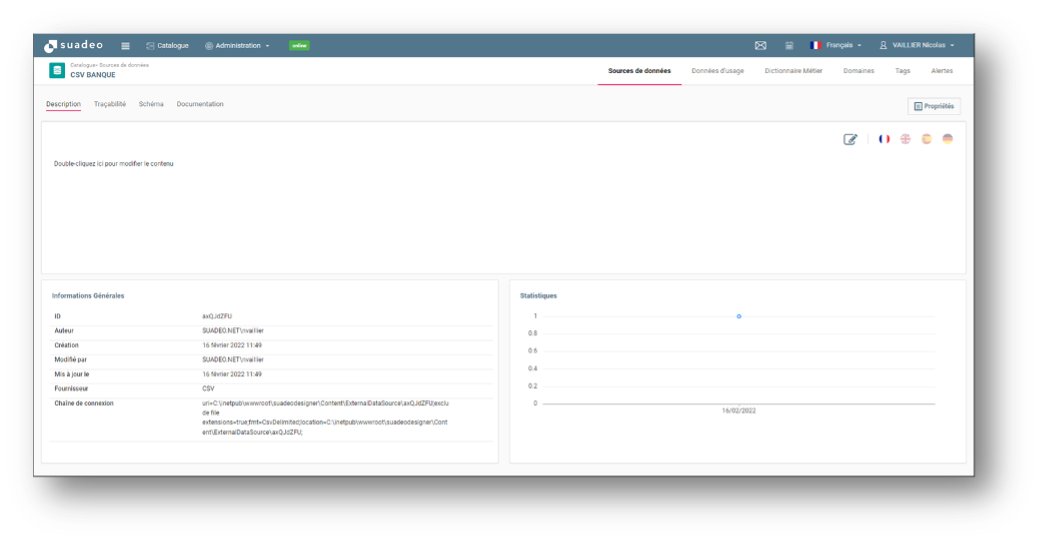Viewport: 1041px width, 543px height.
Task: Click the Fournisseur value CSV
Action: [208, 389]
